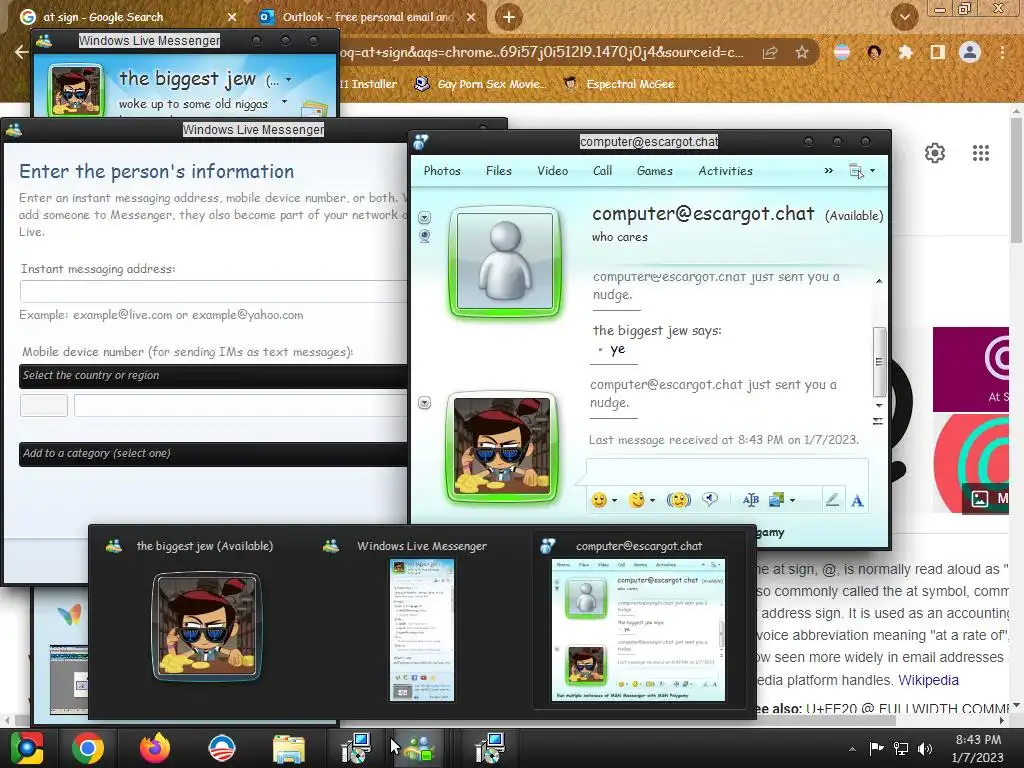Screen dimensions: 1024x768
Task: Switch to the 'at sign - Google Search' tab
Action: click(x=128, y=17)
